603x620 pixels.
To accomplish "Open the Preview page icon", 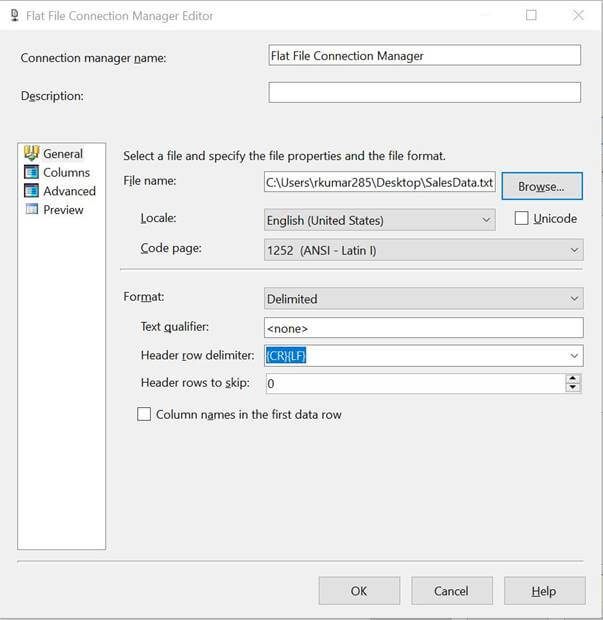I will click(32, 209).
